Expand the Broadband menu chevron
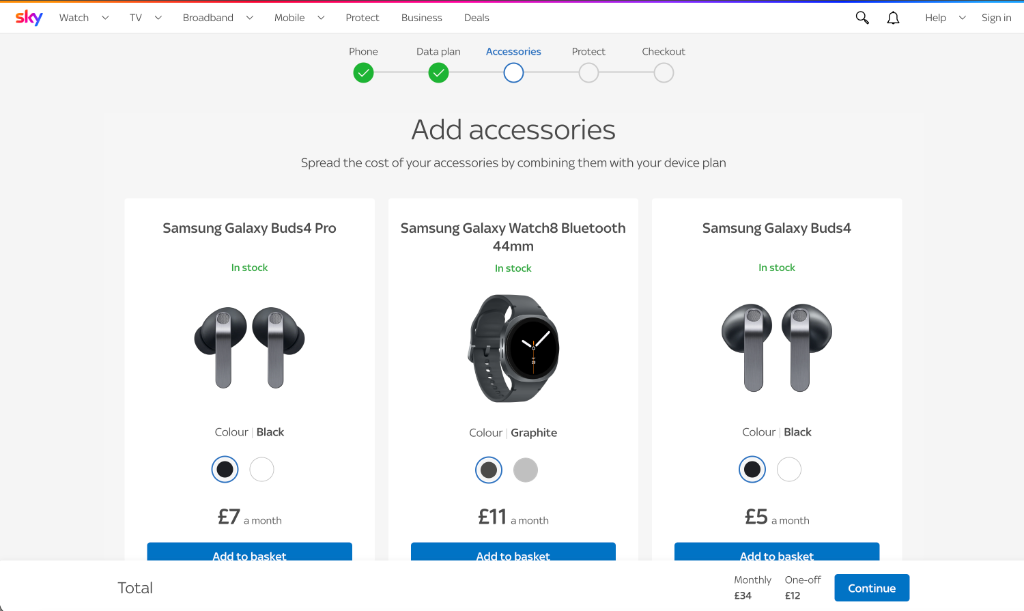The width and height of the screenshot is (1024, 611). coord(249,18)
